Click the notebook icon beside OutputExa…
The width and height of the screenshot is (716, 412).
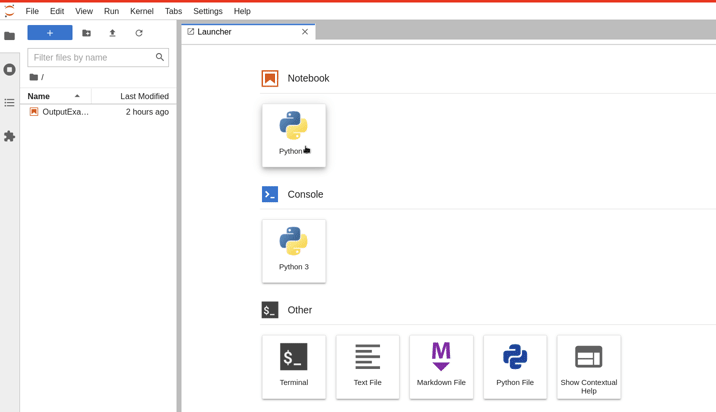[34, 112]
